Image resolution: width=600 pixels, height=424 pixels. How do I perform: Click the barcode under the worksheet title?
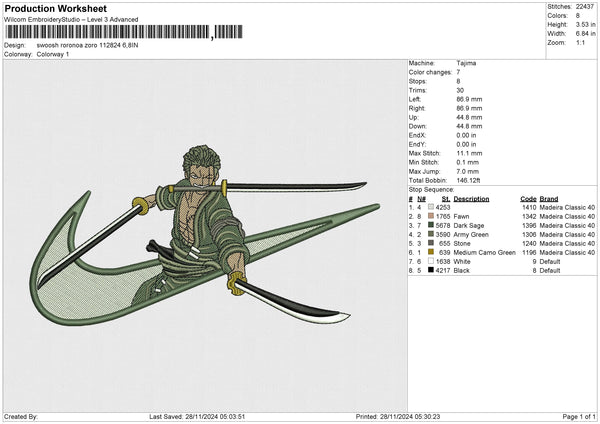[x=124, y=32]
